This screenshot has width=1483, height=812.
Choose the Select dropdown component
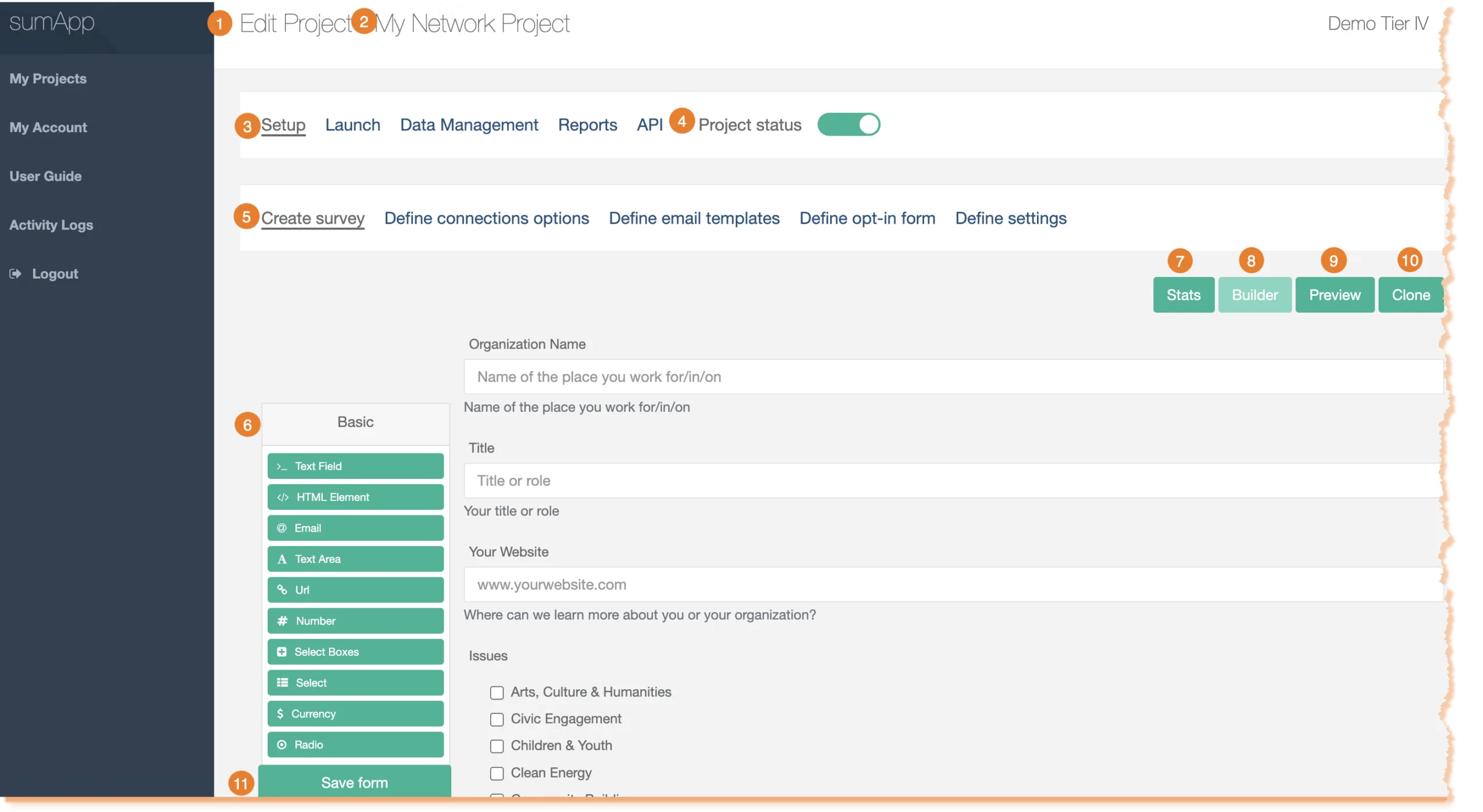356,683
